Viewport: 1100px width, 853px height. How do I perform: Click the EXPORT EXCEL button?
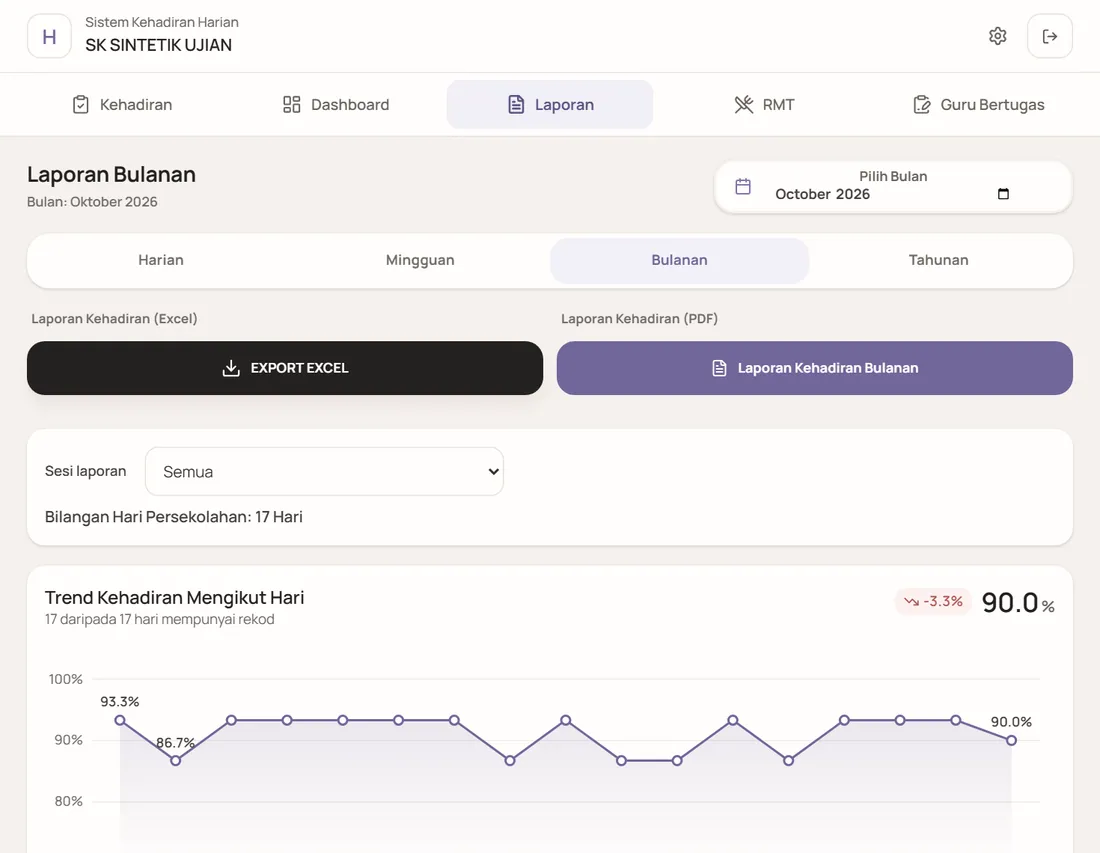285,368
